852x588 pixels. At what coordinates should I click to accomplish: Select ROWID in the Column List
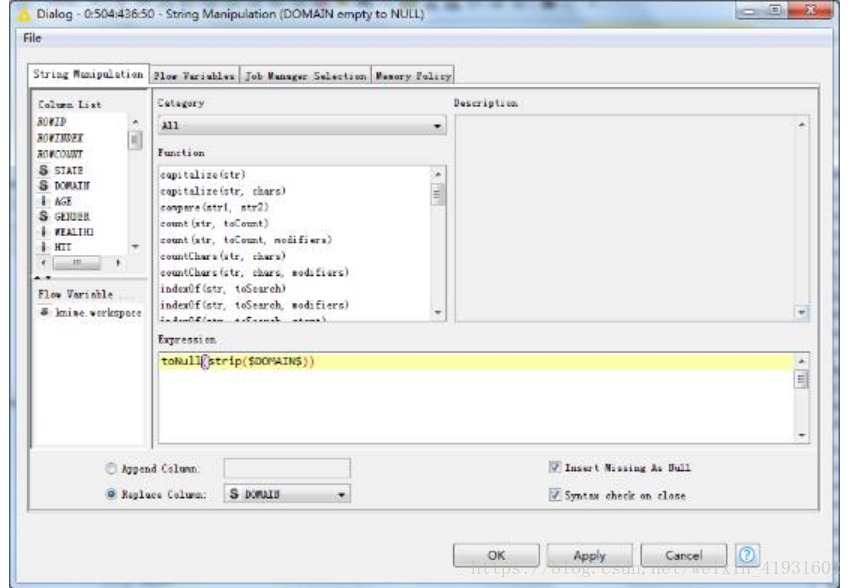[x=52, y=122]
